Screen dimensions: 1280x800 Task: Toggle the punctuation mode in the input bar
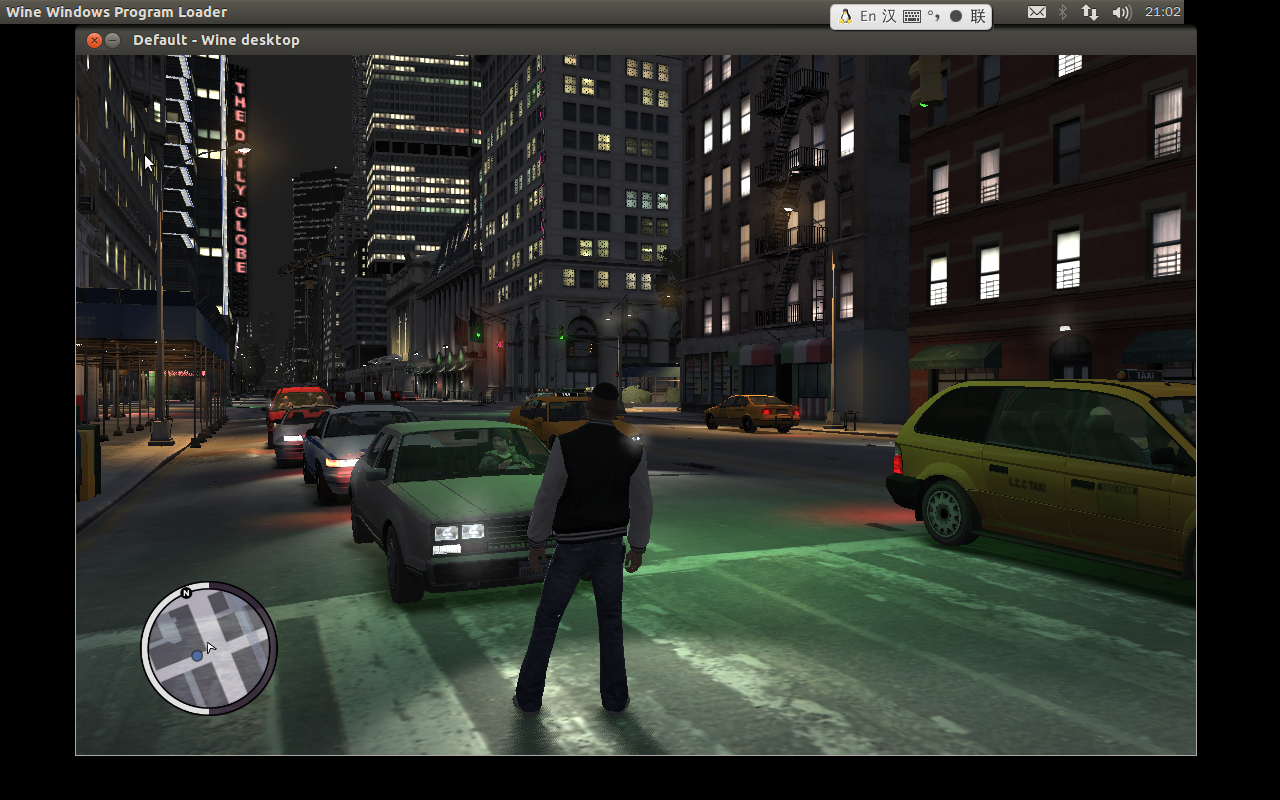tap(933, 16)
